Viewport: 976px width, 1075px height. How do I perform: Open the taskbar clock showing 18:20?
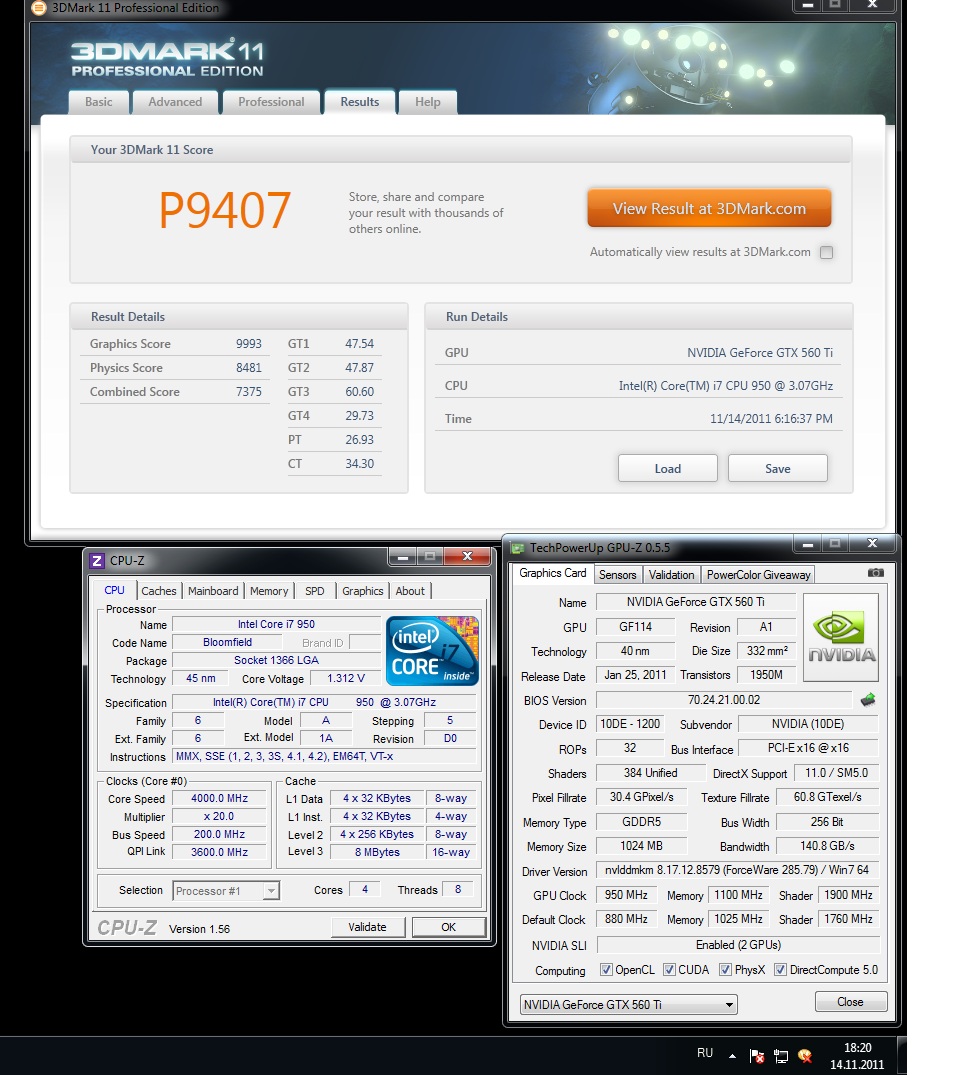point(857,1056)
